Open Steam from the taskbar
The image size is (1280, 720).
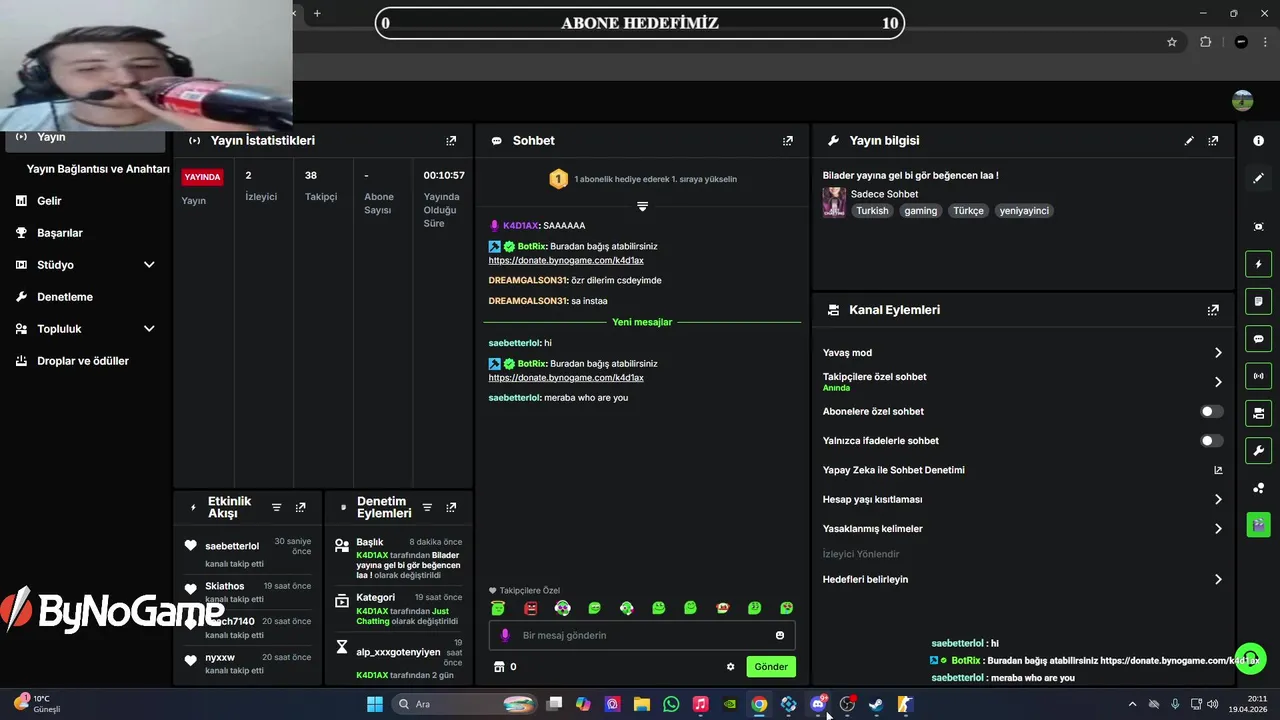pos(876,704)
